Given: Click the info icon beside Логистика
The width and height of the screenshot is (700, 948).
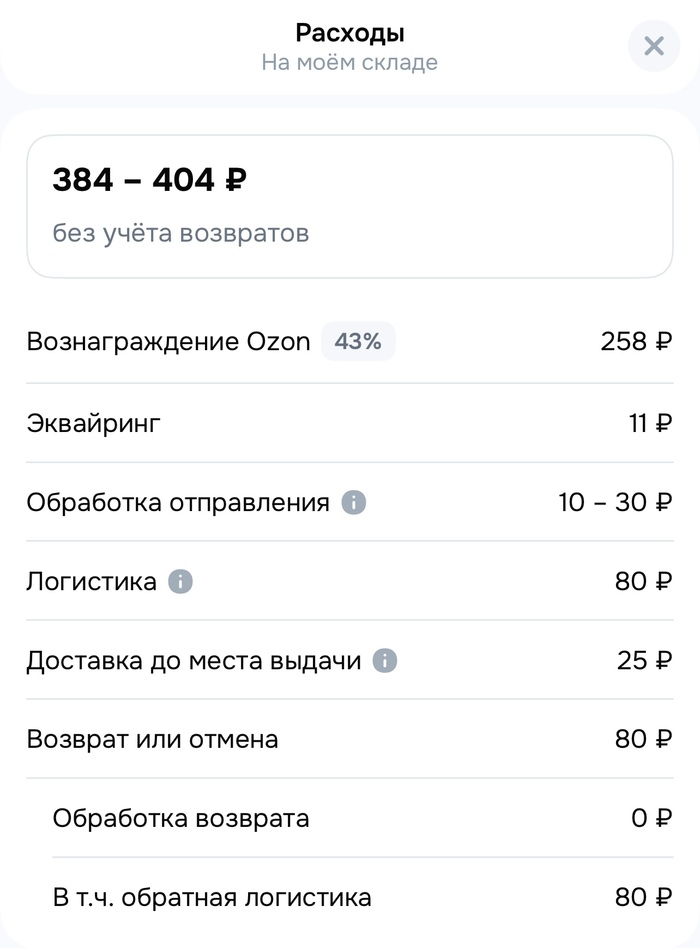Looking at the screenshot, I should point(182,581).
